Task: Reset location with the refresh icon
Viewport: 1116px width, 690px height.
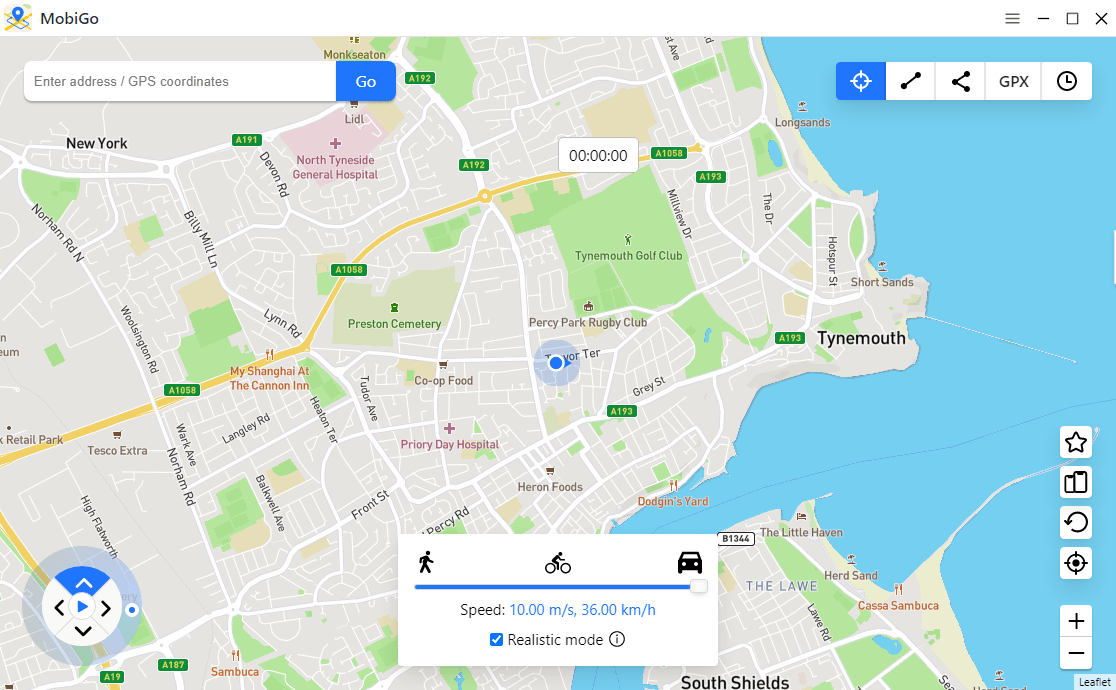Action: coord(1075,523)
